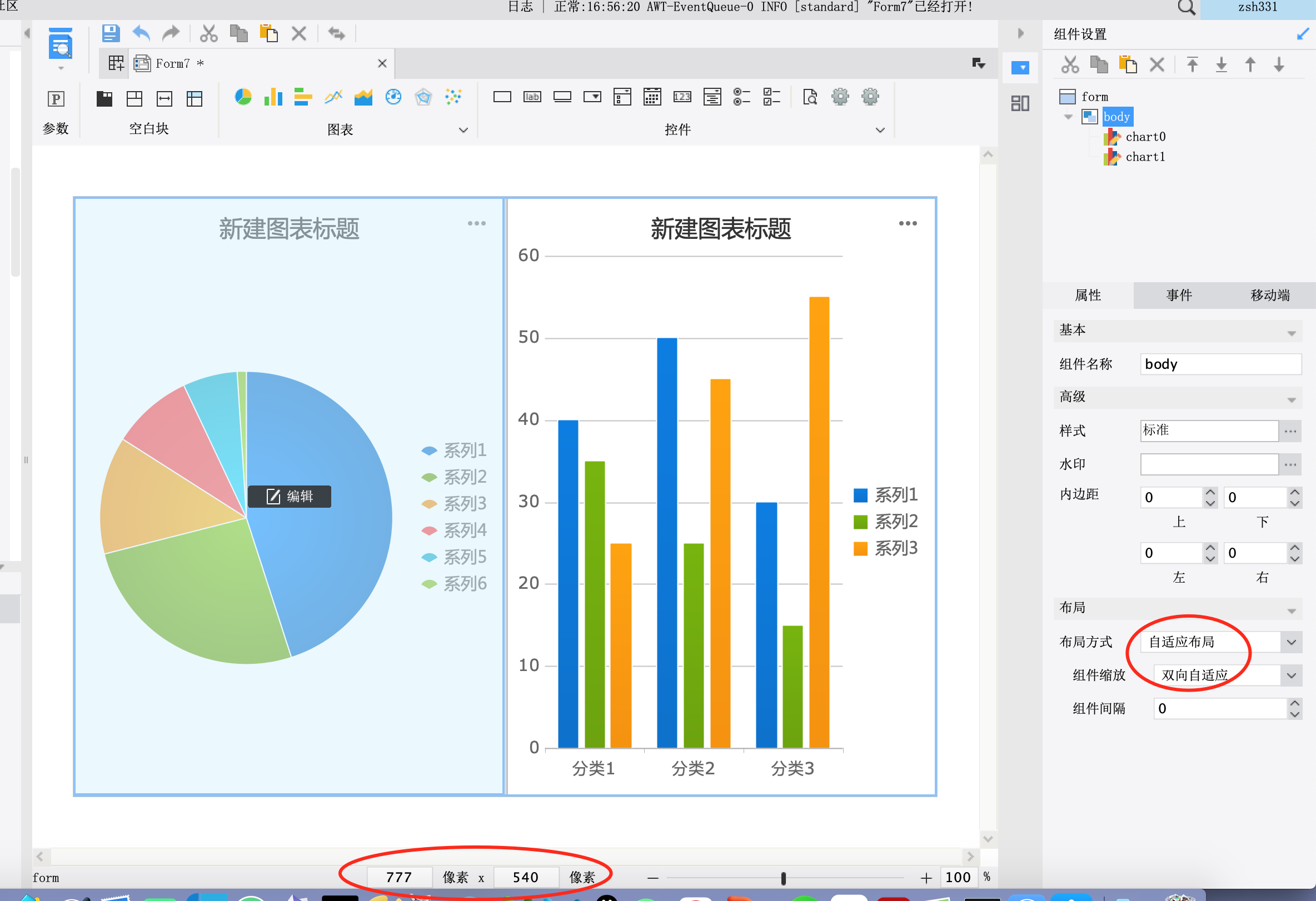Move component to bottom in component settings
Screen dimensions: 1316x901
point(1222,64)
